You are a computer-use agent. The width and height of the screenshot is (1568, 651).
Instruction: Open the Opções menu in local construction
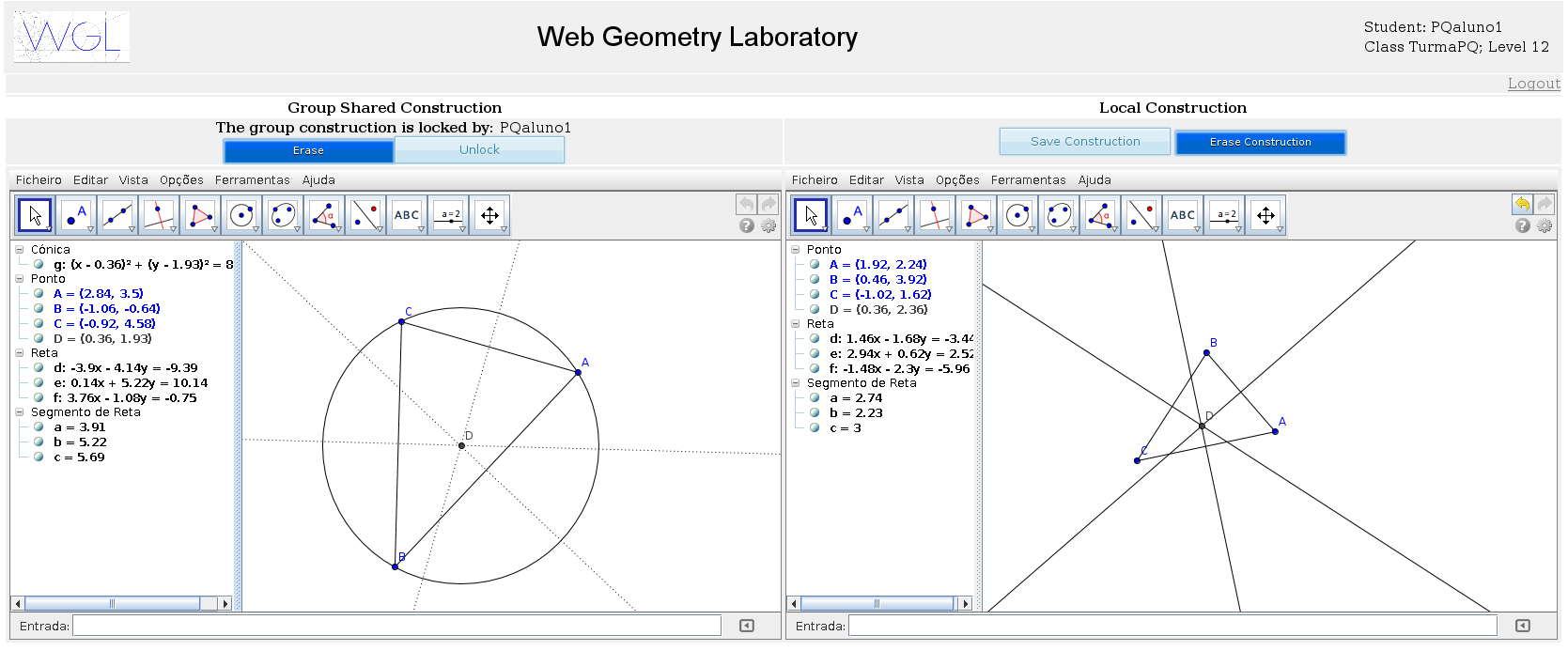tap(956, 180)
